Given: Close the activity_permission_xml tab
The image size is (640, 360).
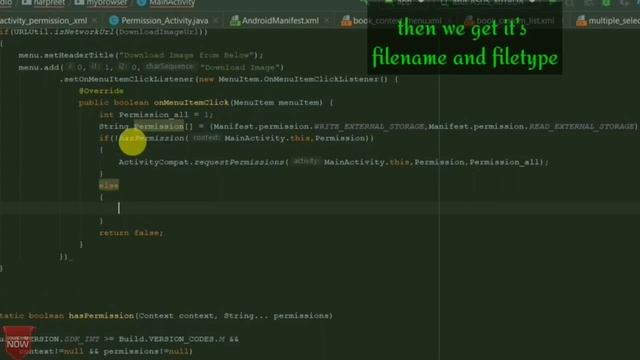Looking at the screenshot, I should point(95,20).
